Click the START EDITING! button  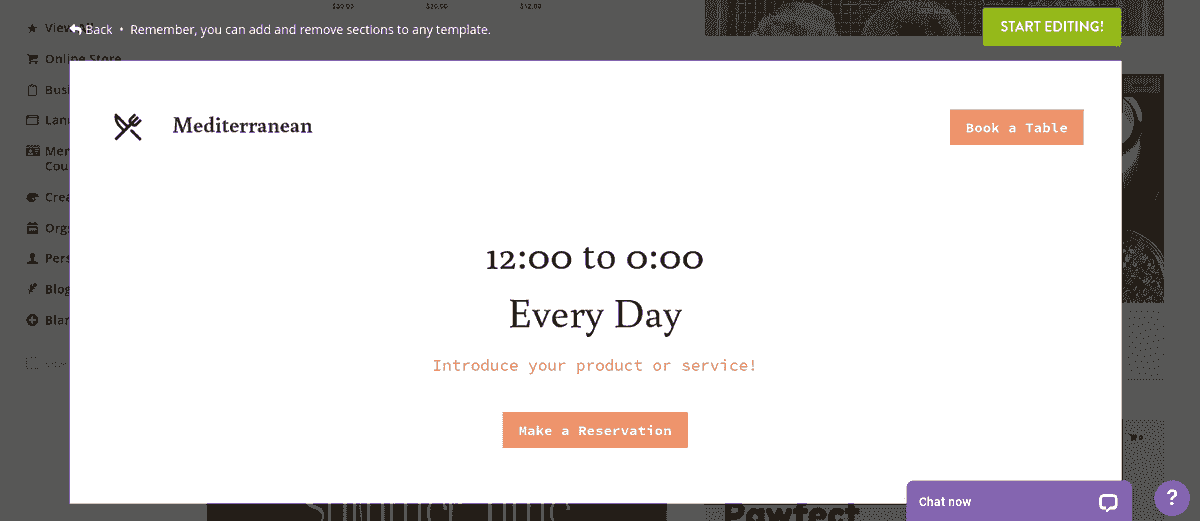tap(1052, 27)
